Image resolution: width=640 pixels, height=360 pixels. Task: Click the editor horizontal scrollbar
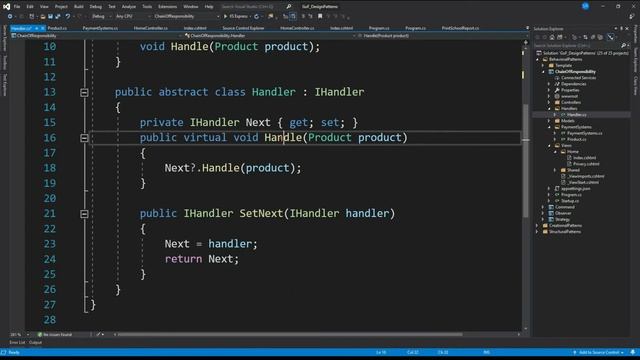pyautogui.click(x=290, y=334)
